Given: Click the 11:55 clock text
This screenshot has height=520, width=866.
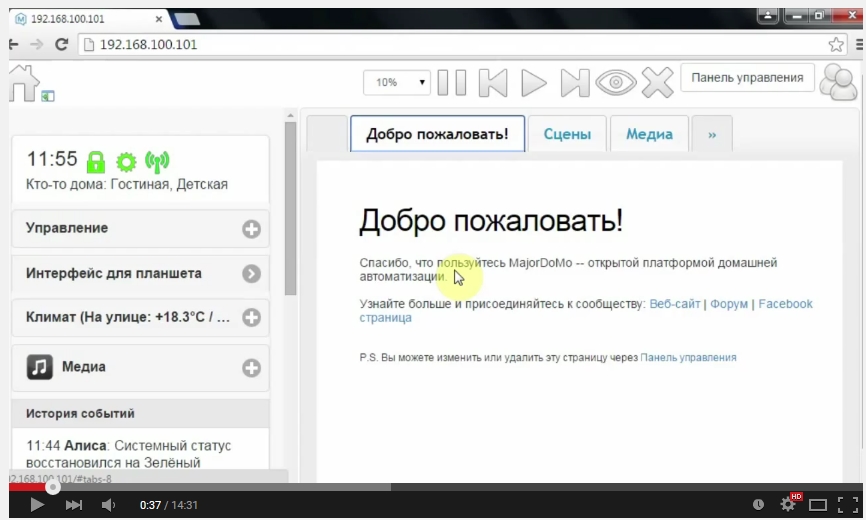Looking at the screenshot, I should pyautogui.click(x=52, y=159).
